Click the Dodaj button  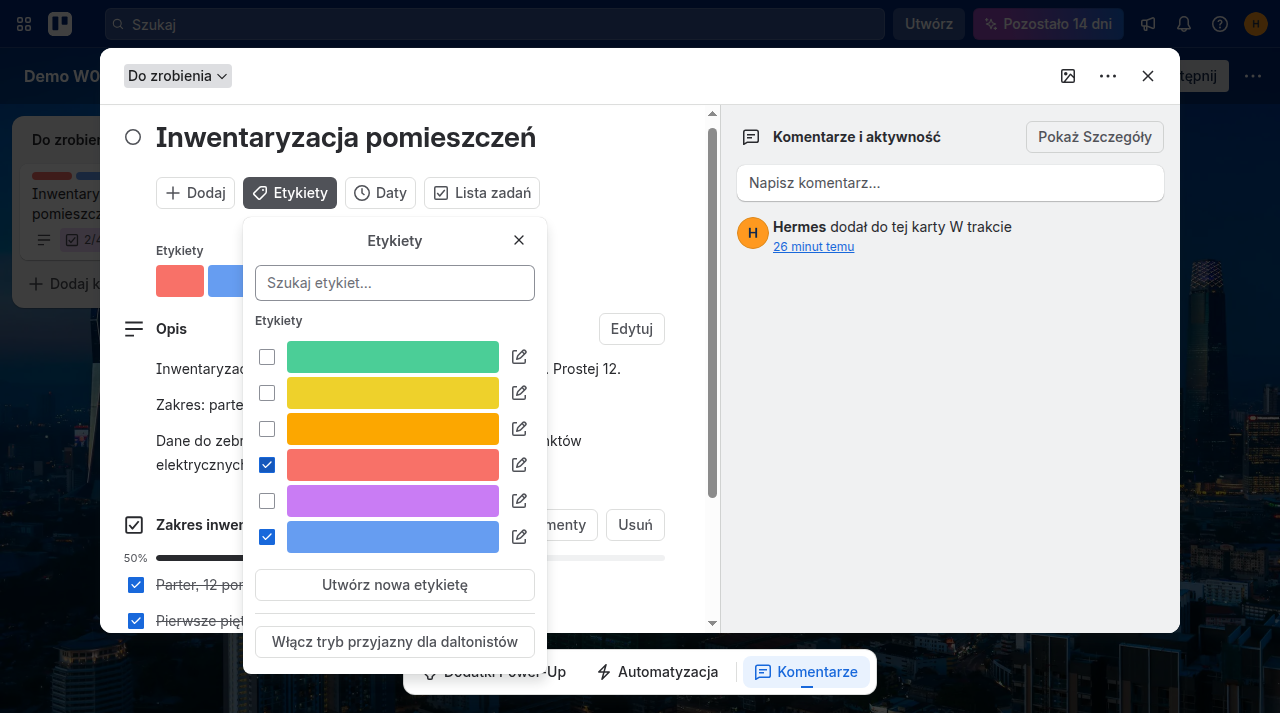(195, 193)
